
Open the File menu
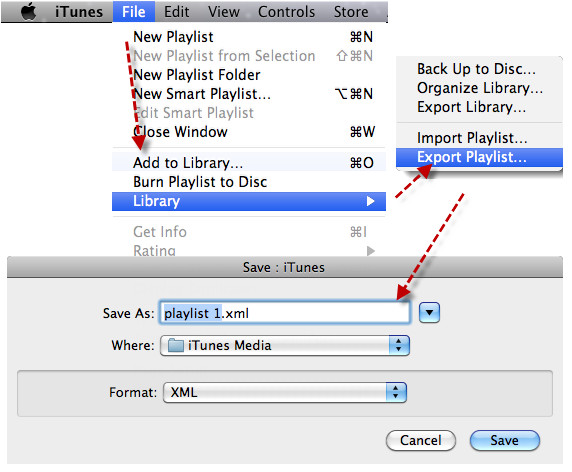click(x=134, y=12)
